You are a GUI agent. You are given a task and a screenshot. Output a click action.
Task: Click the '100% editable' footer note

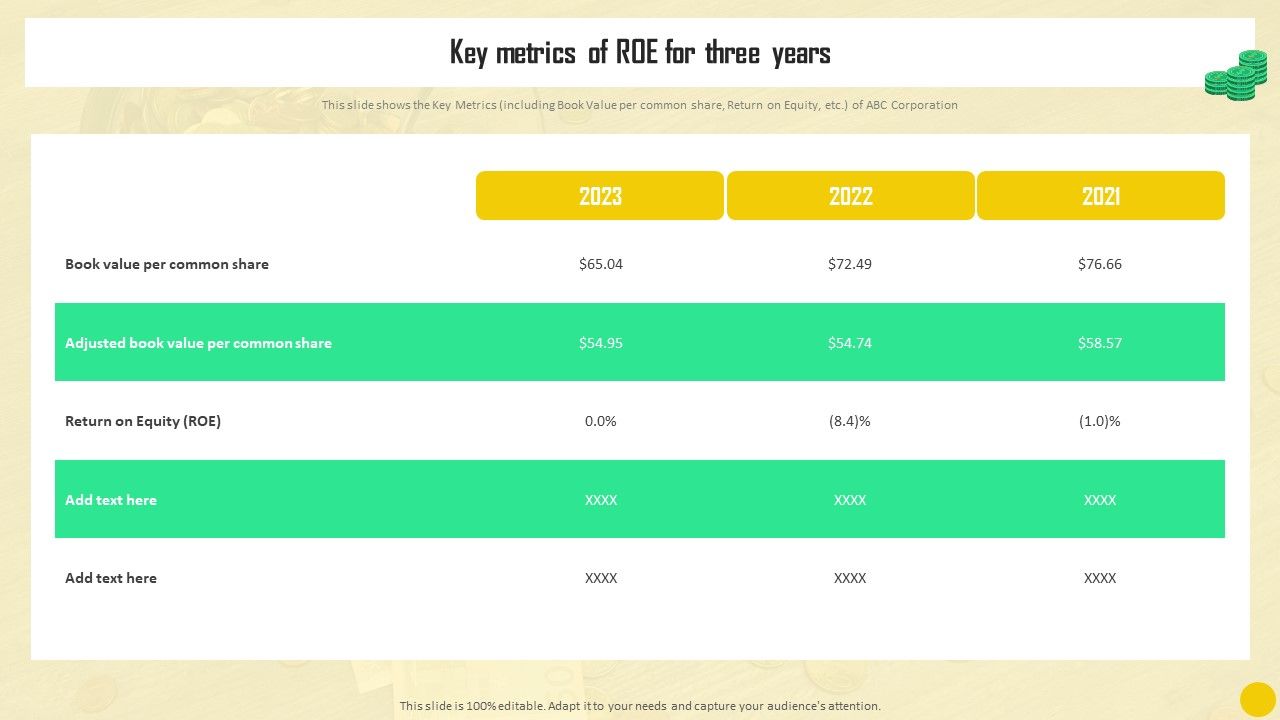point(640,706)
